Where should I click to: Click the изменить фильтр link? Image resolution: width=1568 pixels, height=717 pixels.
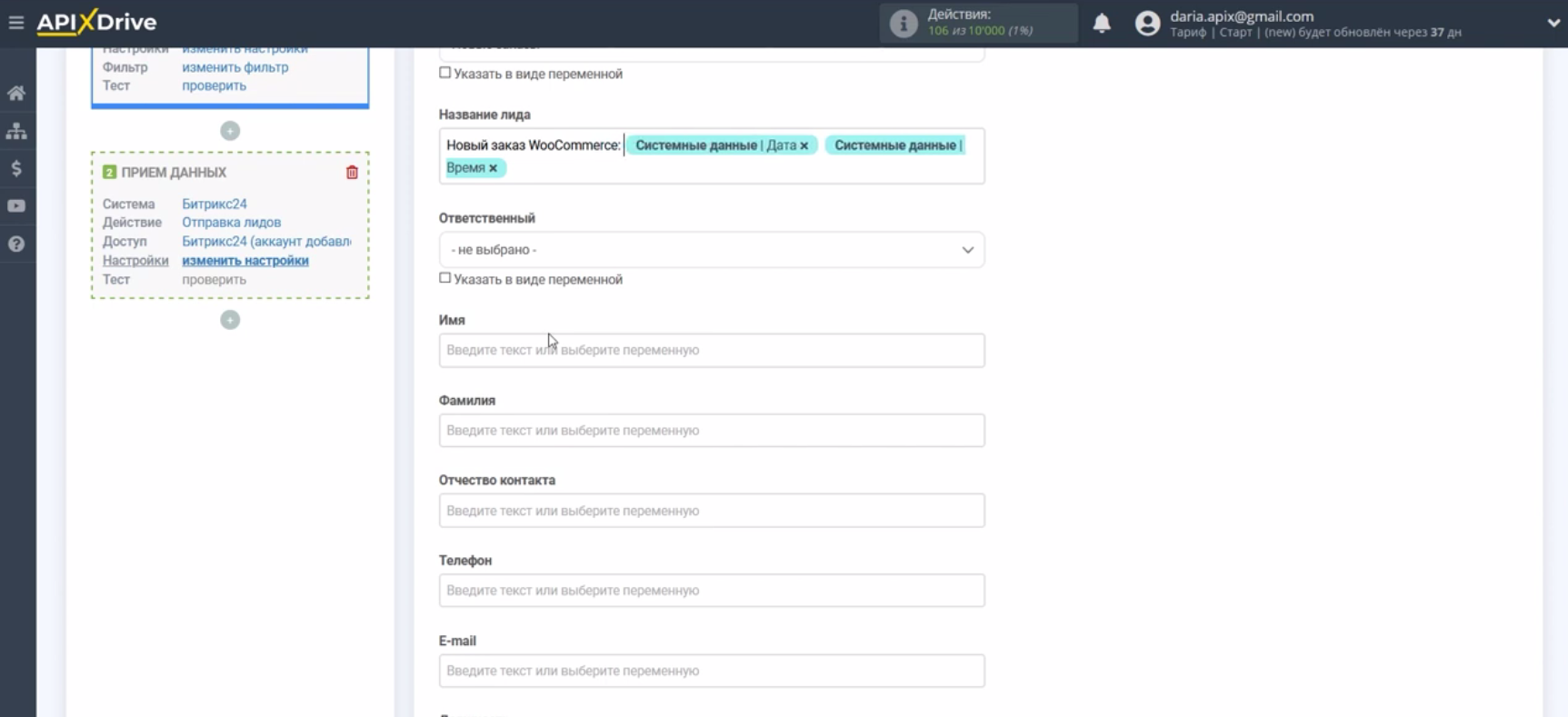(x=235, y=67)
